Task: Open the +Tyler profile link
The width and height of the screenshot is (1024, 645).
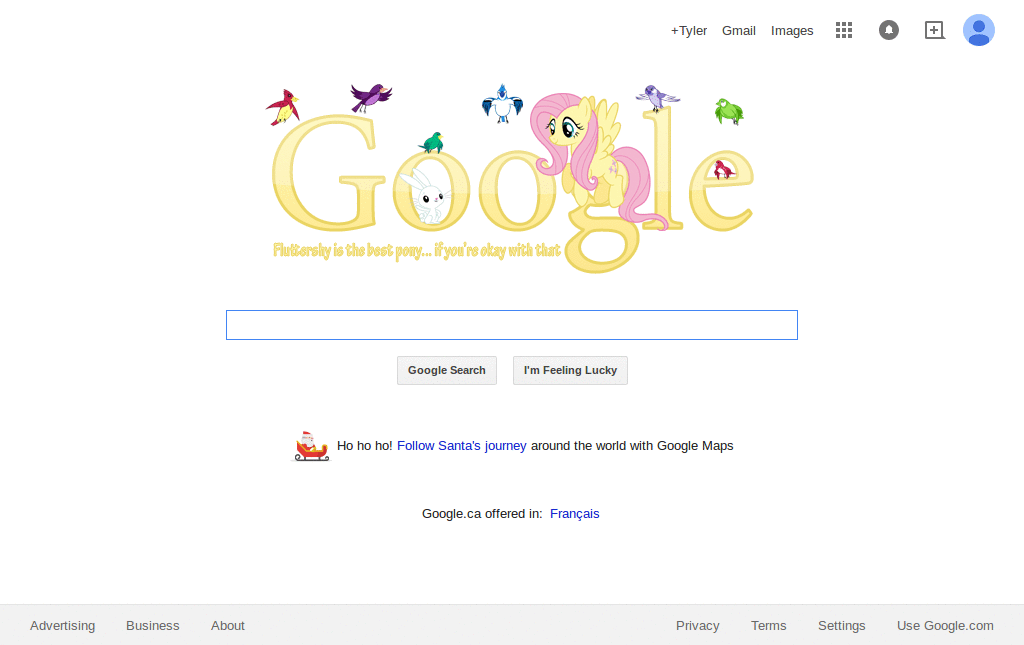Action: tap(688, 31)
